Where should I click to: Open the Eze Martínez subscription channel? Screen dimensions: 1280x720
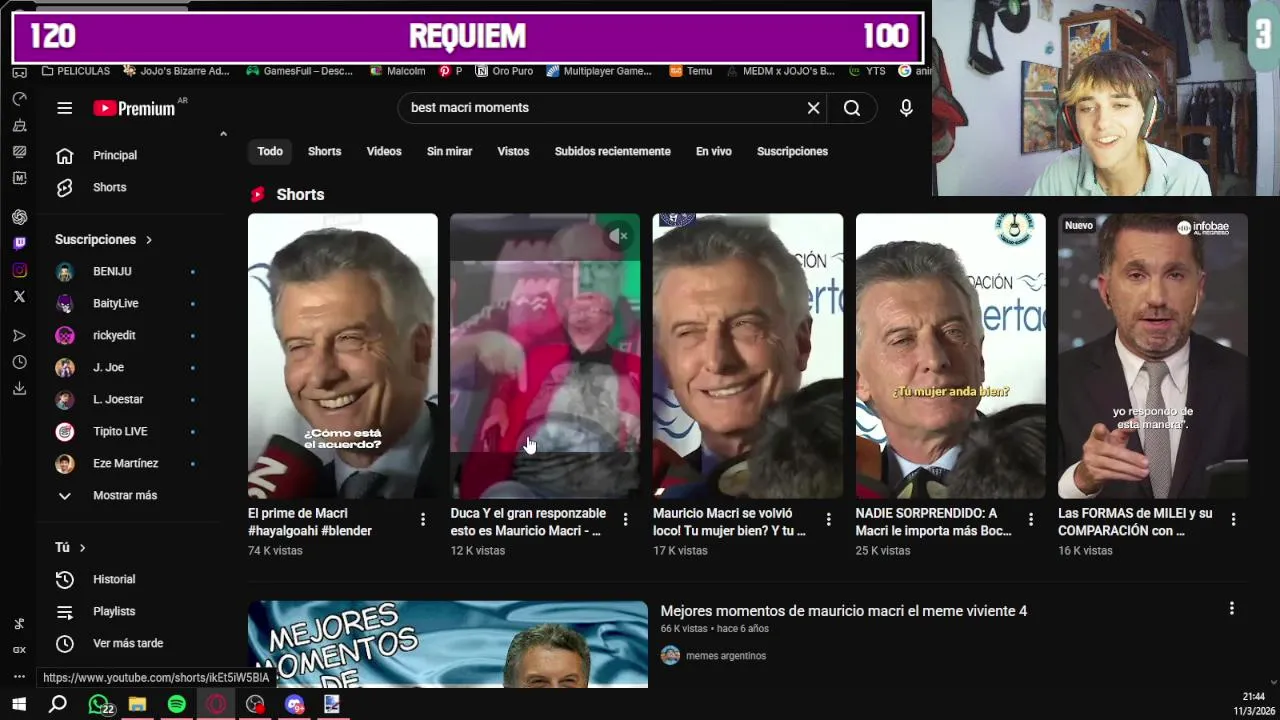click(x=130, y=463)
